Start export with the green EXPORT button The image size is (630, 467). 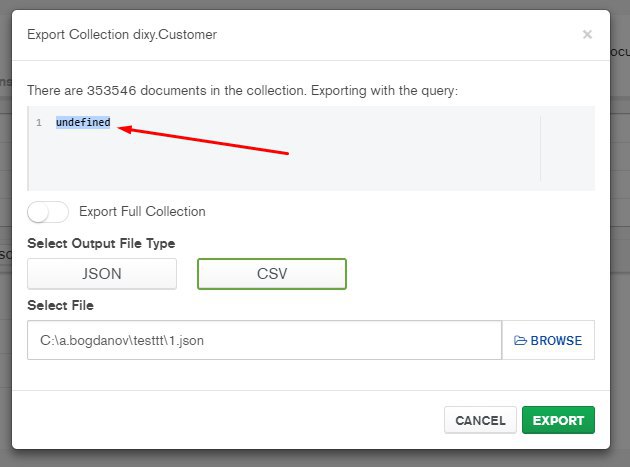[558, 421]
